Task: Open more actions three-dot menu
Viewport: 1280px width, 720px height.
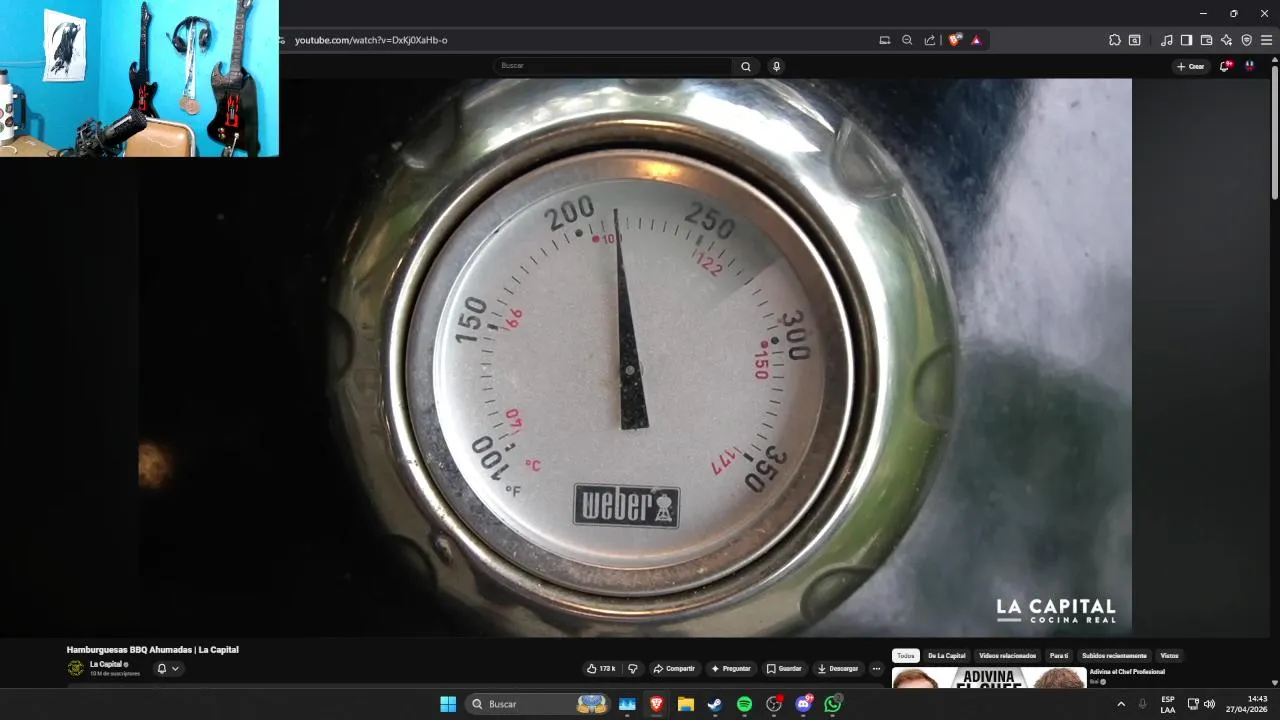Action: [876, 668]
